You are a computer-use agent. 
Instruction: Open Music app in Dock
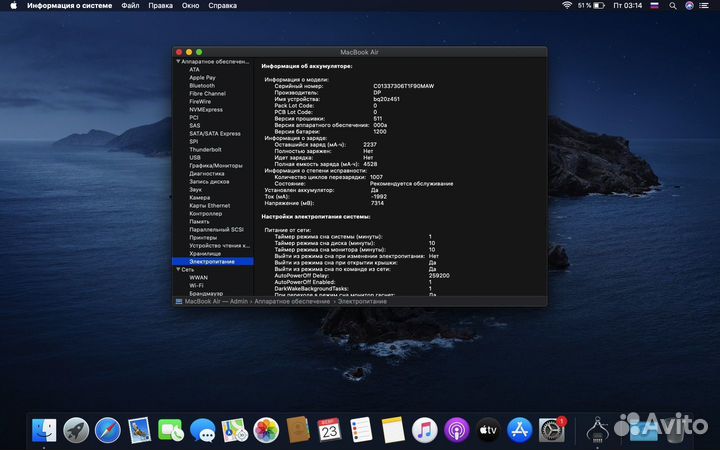point(425,430)
